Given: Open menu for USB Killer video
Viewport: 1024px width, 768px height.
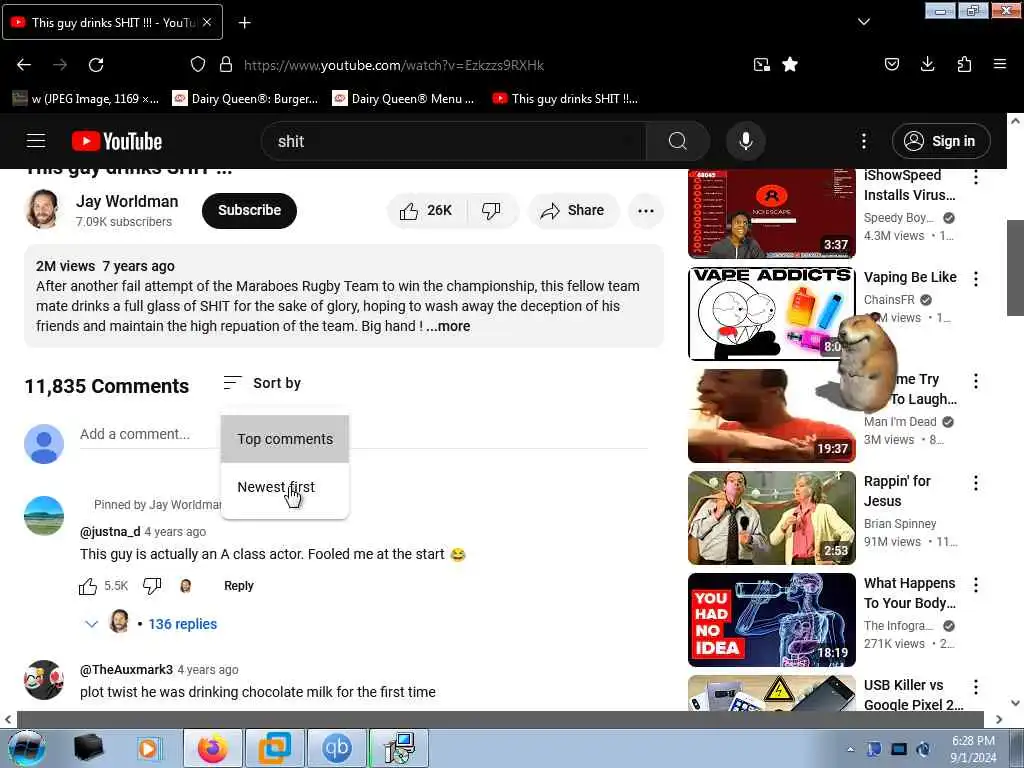Looking at the screenshot, I should tap(976, 686).
